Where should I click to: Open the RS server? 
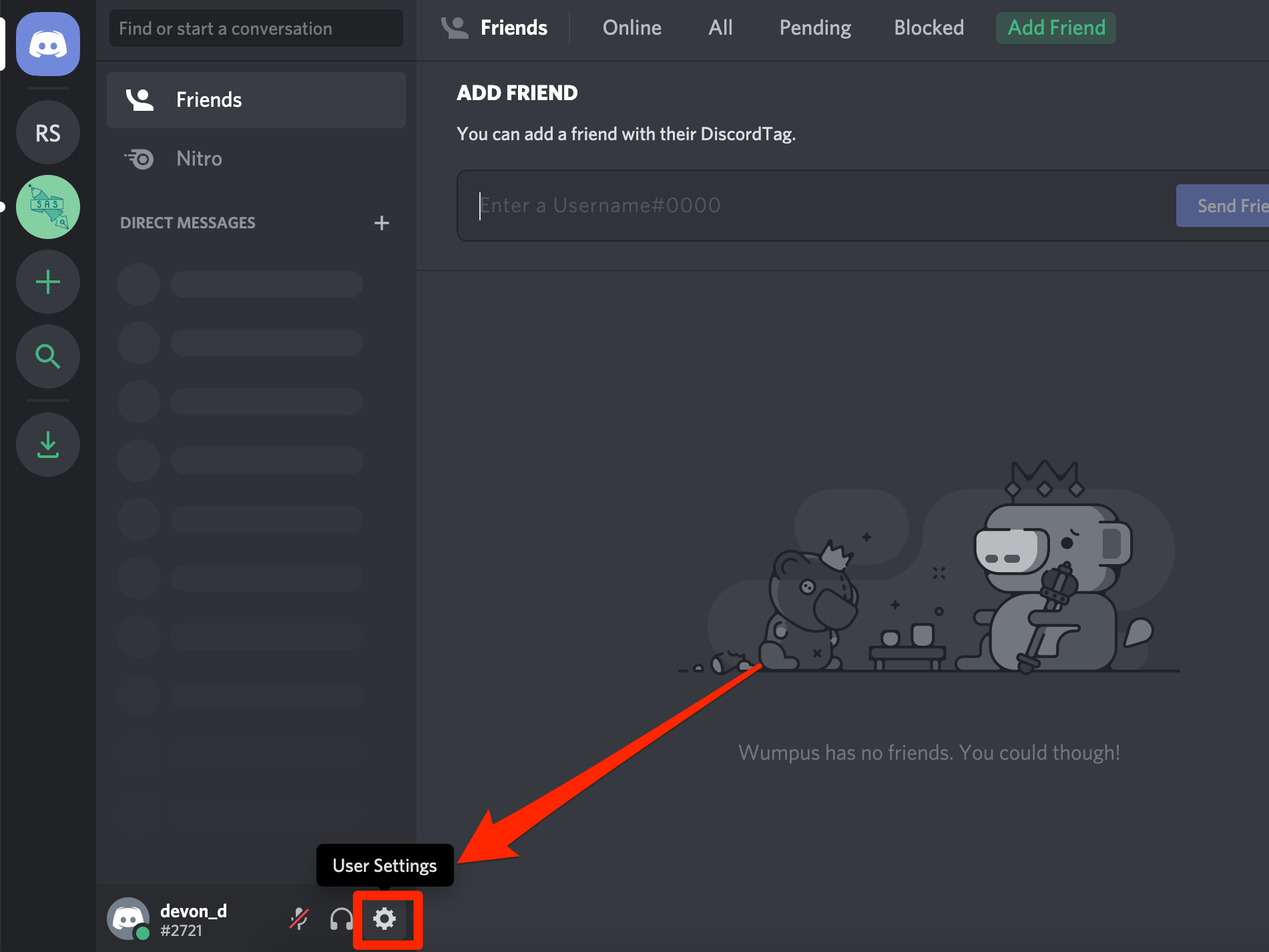[48, 133]
